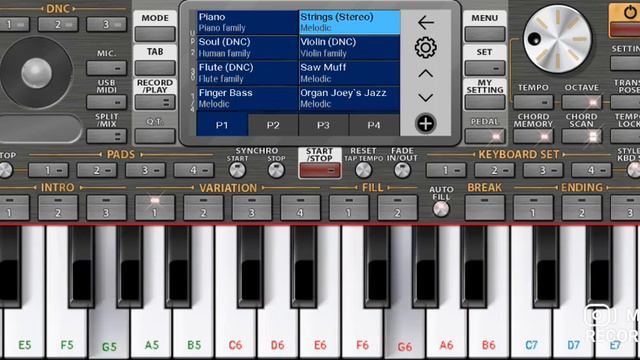Select the Organ Joey's Jazz sound
Screen dimensions: 640x360
(x=349, y=98)
